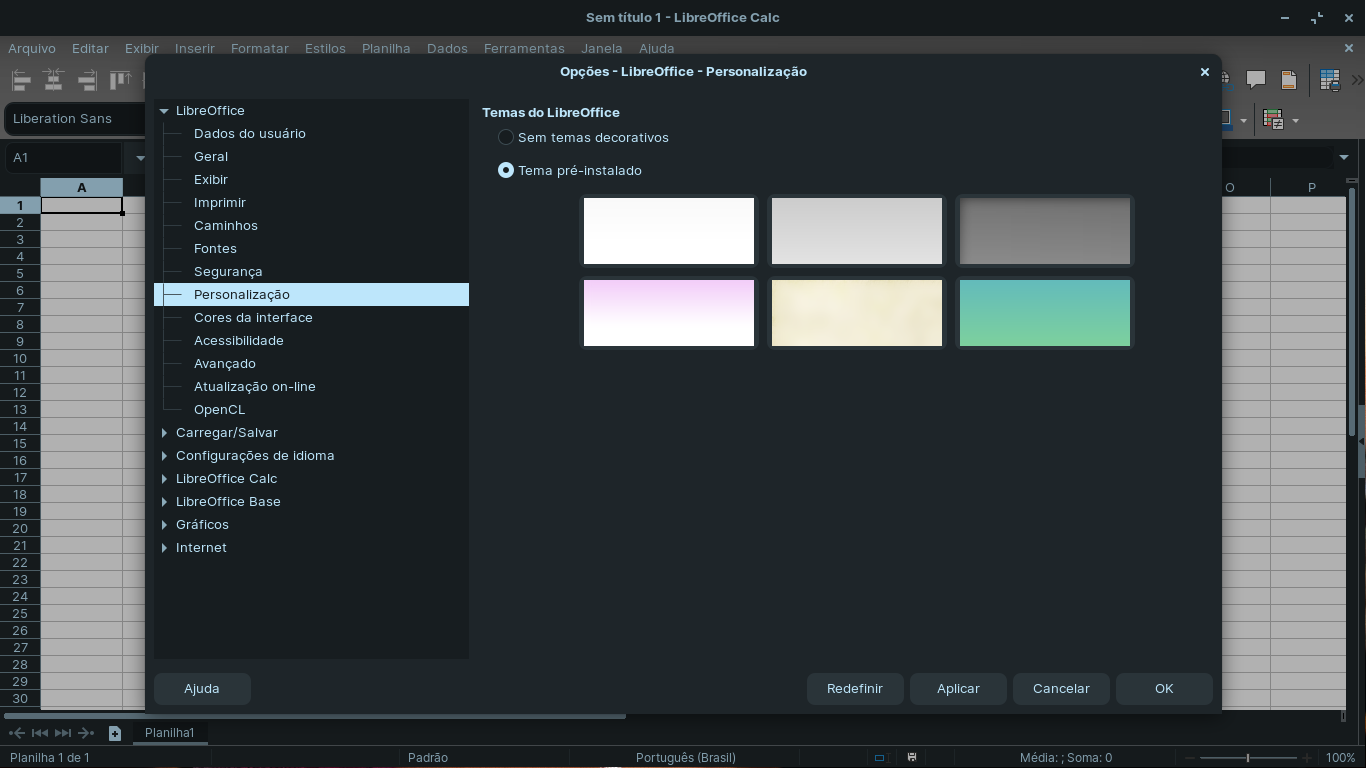The width and height of the screenshot is (1366, 768).
Task: Click the zoom slider in status bar
Action: coord(1248,757)
